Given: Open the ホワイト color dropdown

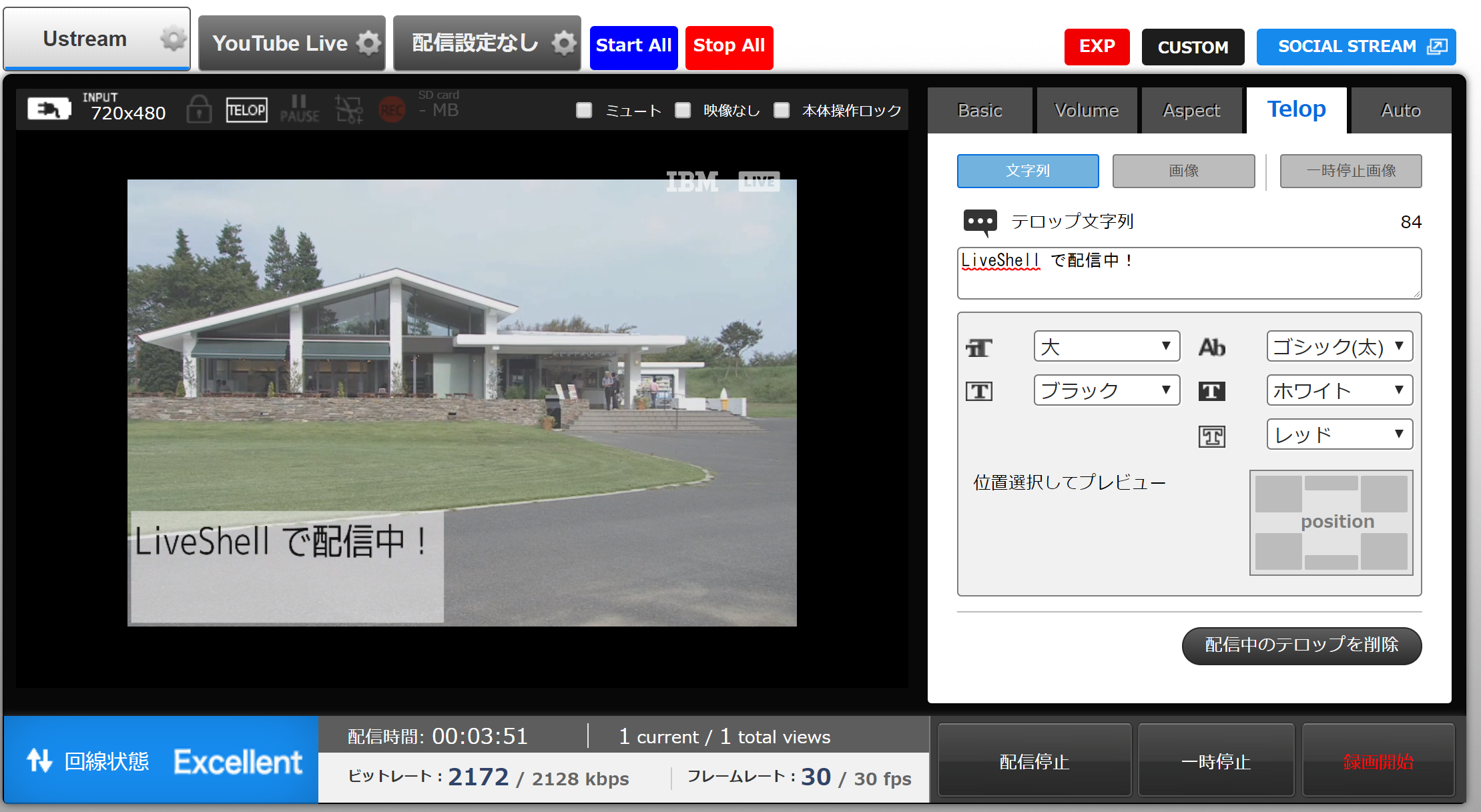Looking at the screenshot, I should [1340, 390].
